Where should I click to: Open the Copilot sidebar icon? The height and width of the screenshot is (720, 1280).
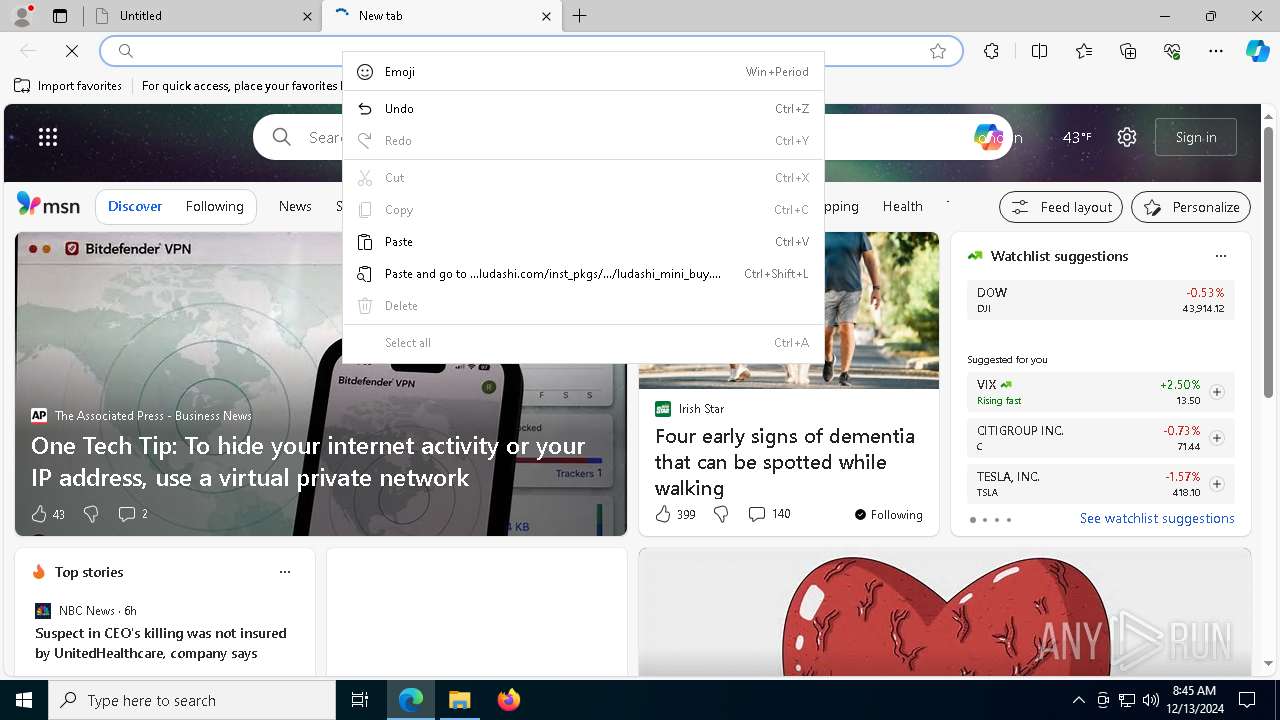pos(1257,51)
